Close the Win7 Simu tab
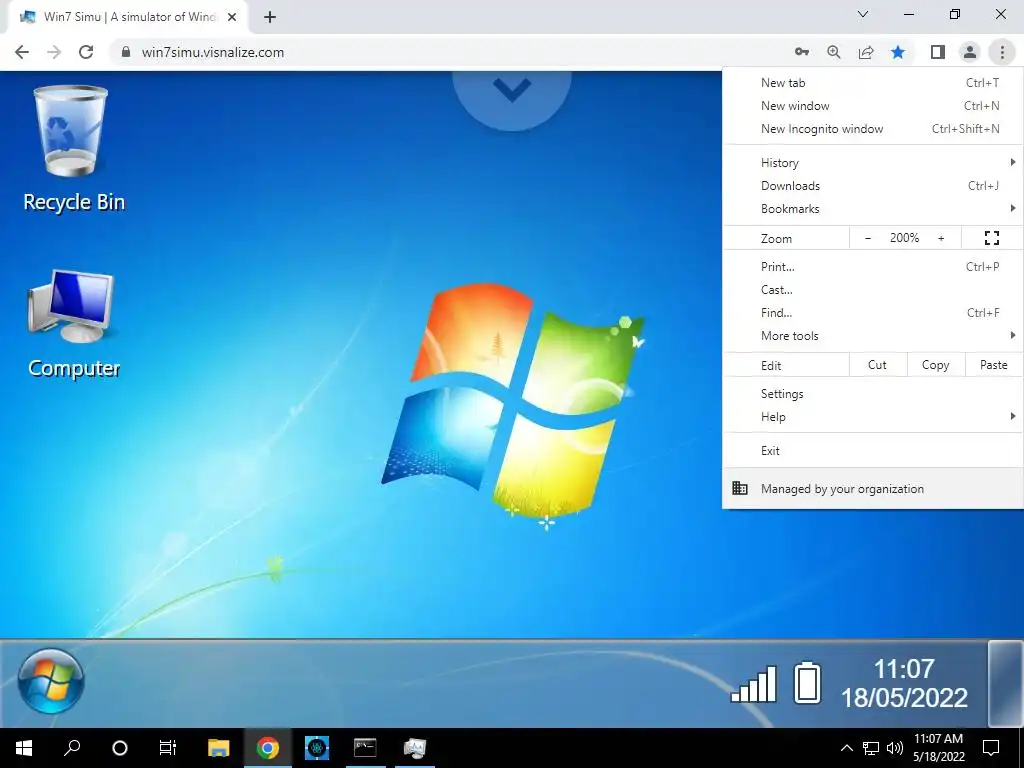This screenshot has width=1024, height=768. coord(232,17)
